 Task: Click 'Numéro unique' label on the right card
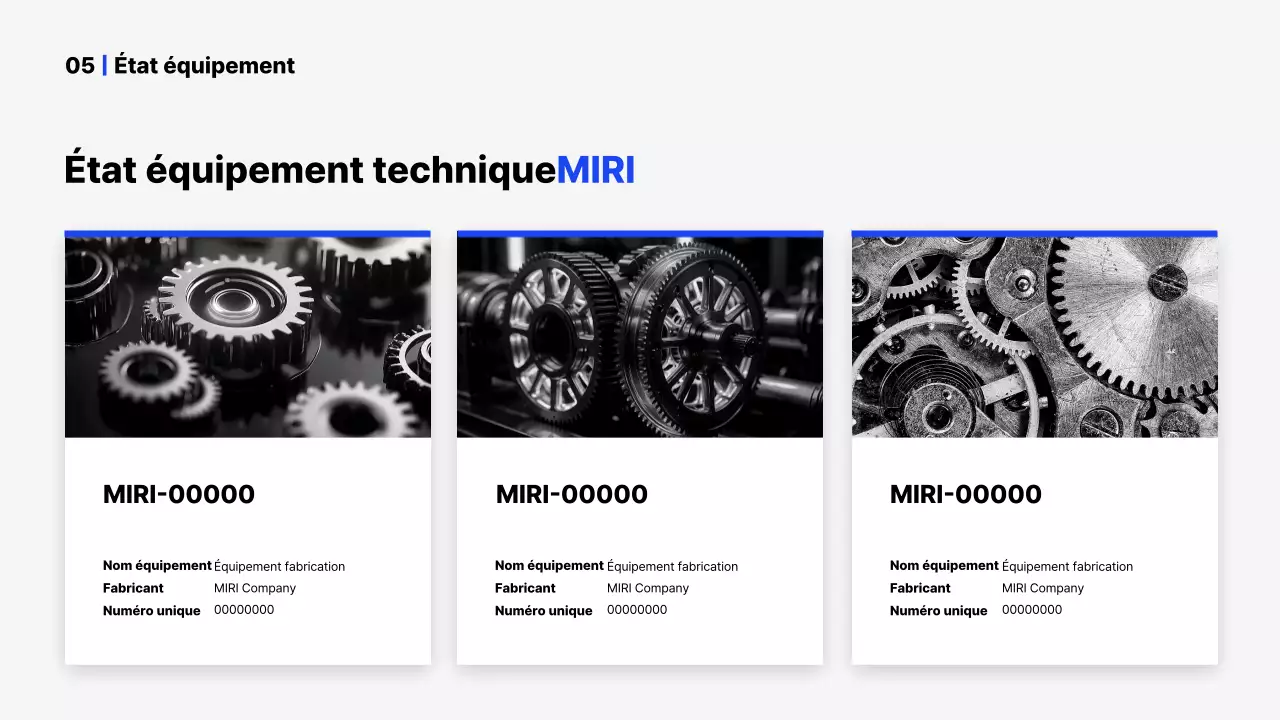938,610
